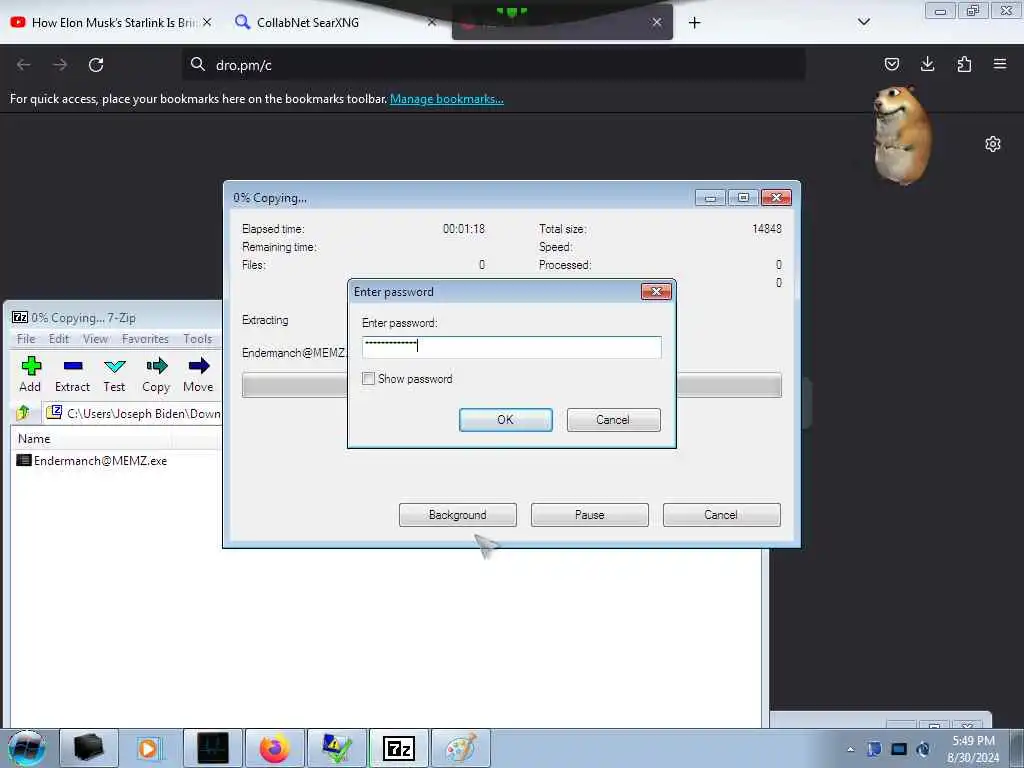Click the 7-Zip window title icon

click(x=20, y=317)
